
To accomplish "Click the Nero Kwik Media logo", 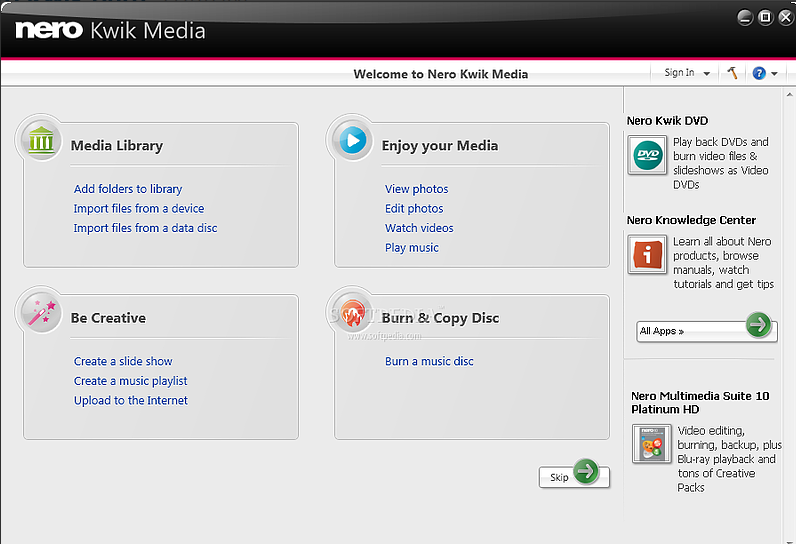I will (x=110, y=30).
